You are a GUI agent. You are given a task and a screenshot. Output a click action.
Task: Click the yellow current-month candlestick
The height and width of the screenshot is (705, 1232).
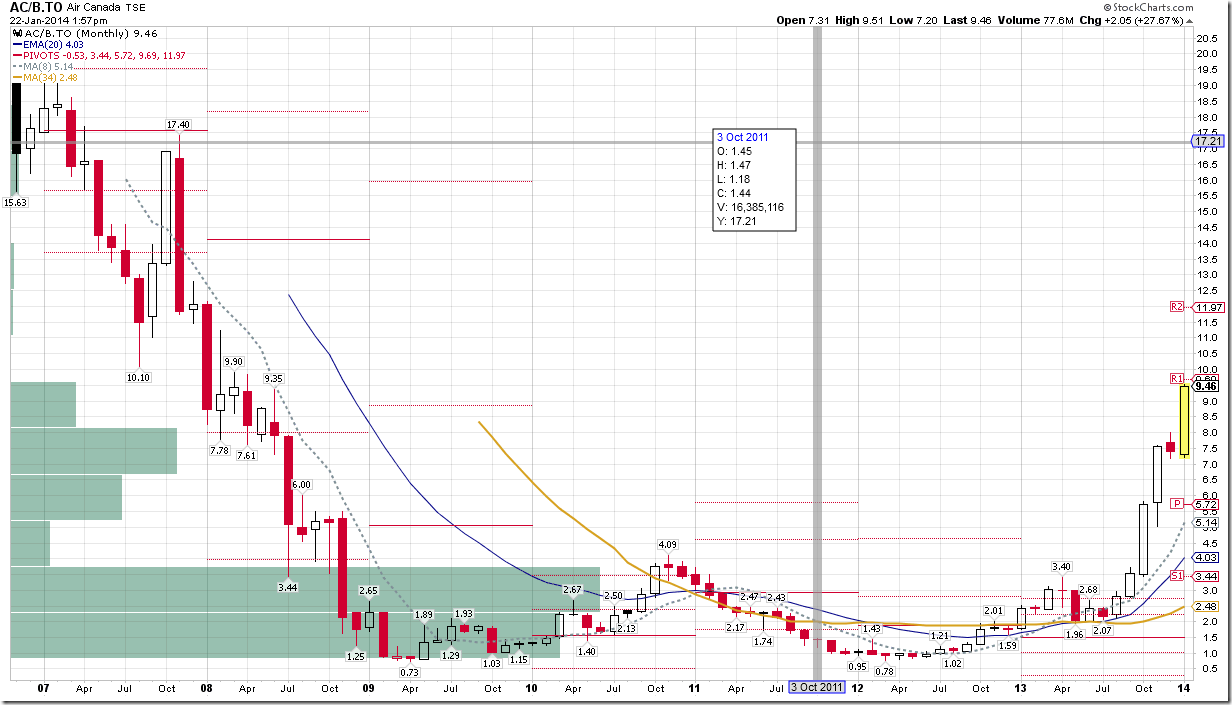[1183, 420]
